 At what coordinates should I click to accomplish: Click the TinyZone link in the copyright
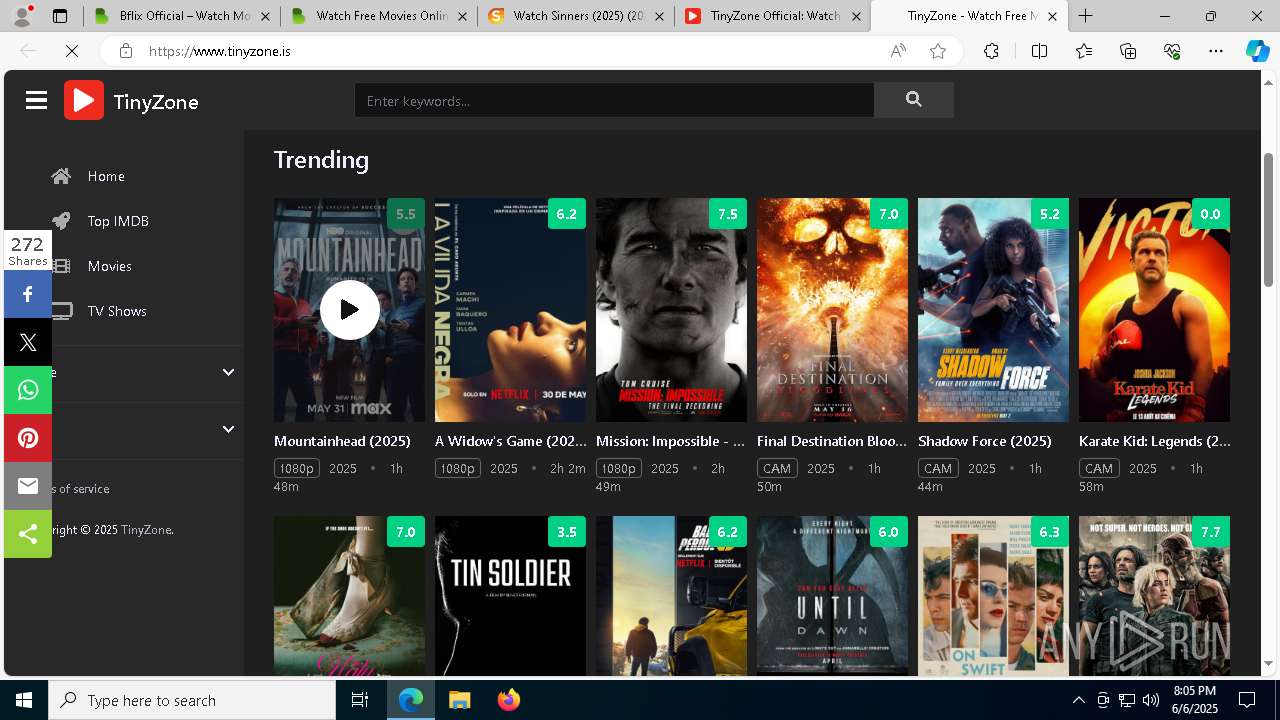coord(146,530)
